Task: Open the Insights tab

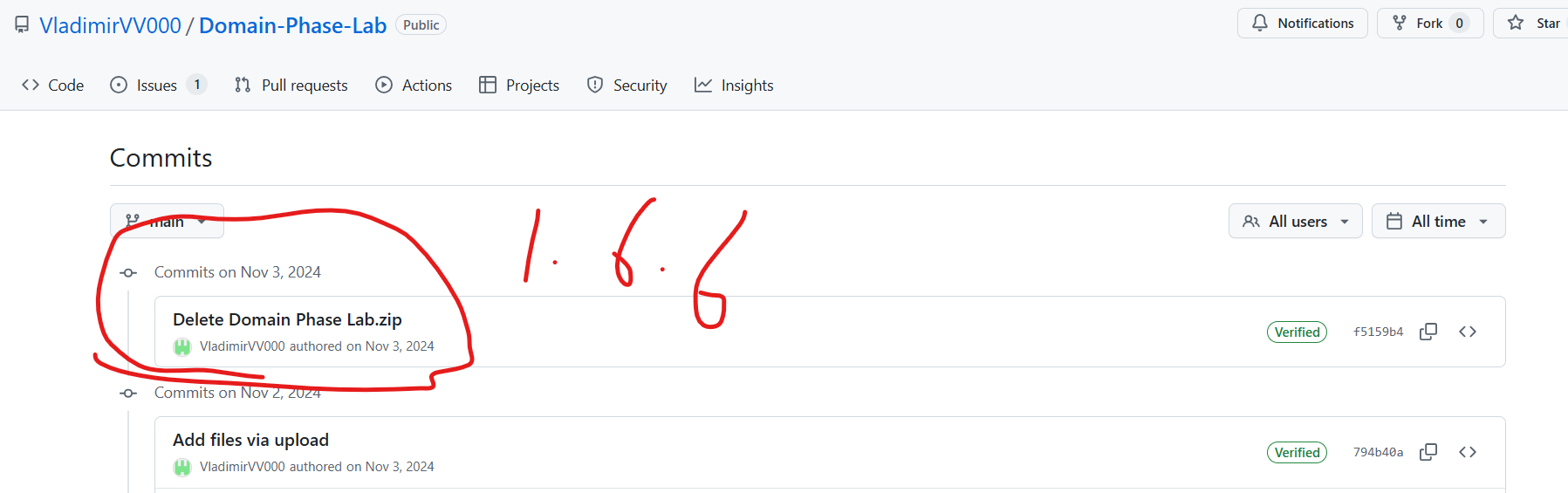Action: point(734,85)
